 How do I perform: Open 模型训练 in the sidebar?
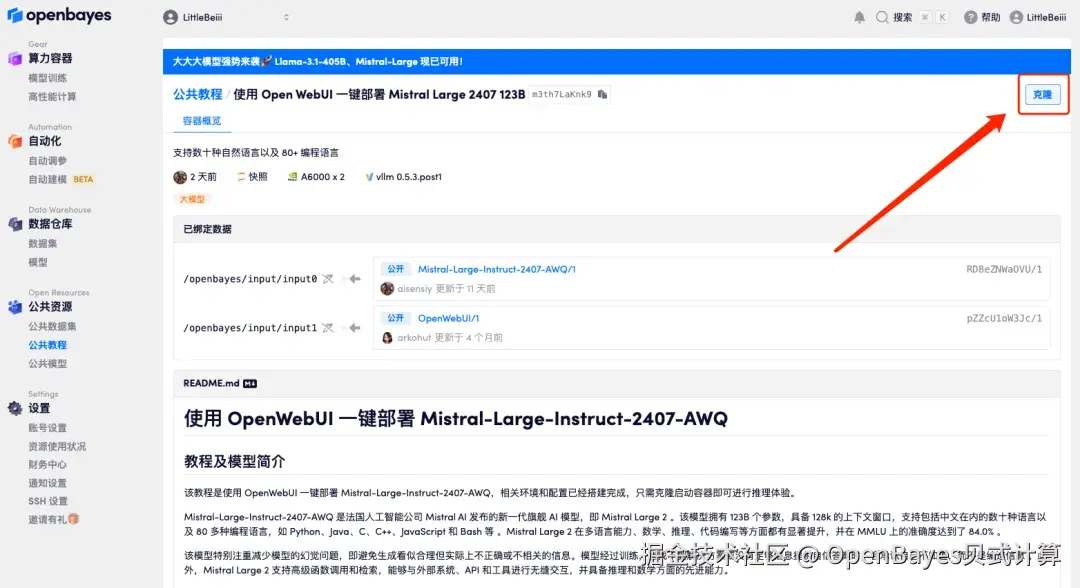click(48, 78)
